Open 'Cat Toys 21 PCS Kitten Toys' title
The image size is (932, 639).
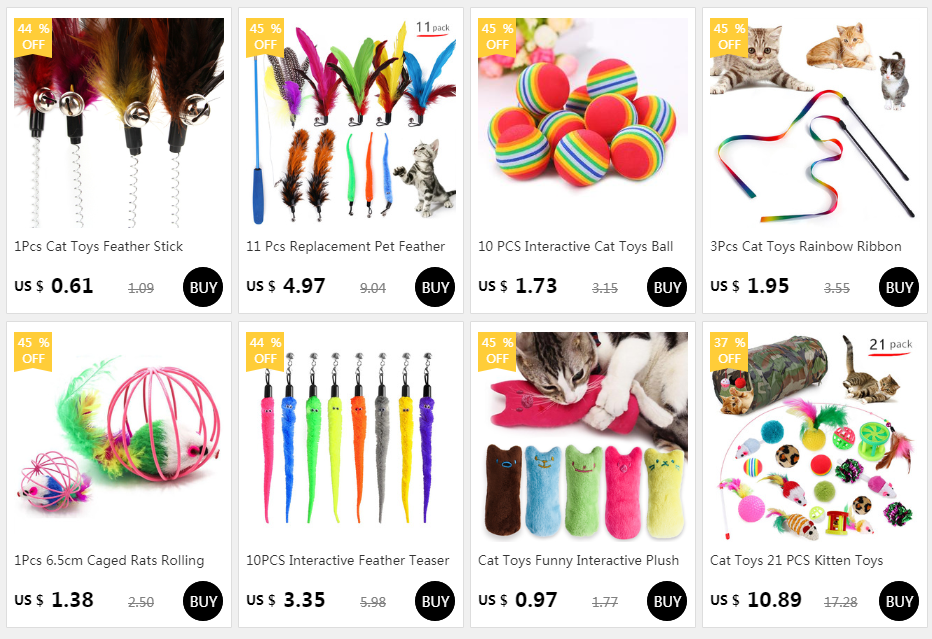796,561
